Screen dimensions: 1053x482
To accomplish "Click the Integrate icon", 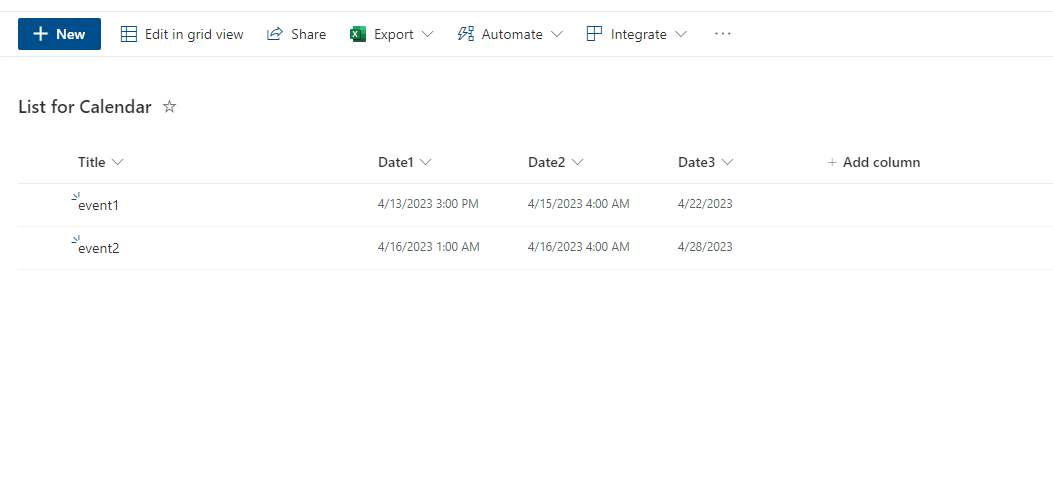I will (594, 34).
